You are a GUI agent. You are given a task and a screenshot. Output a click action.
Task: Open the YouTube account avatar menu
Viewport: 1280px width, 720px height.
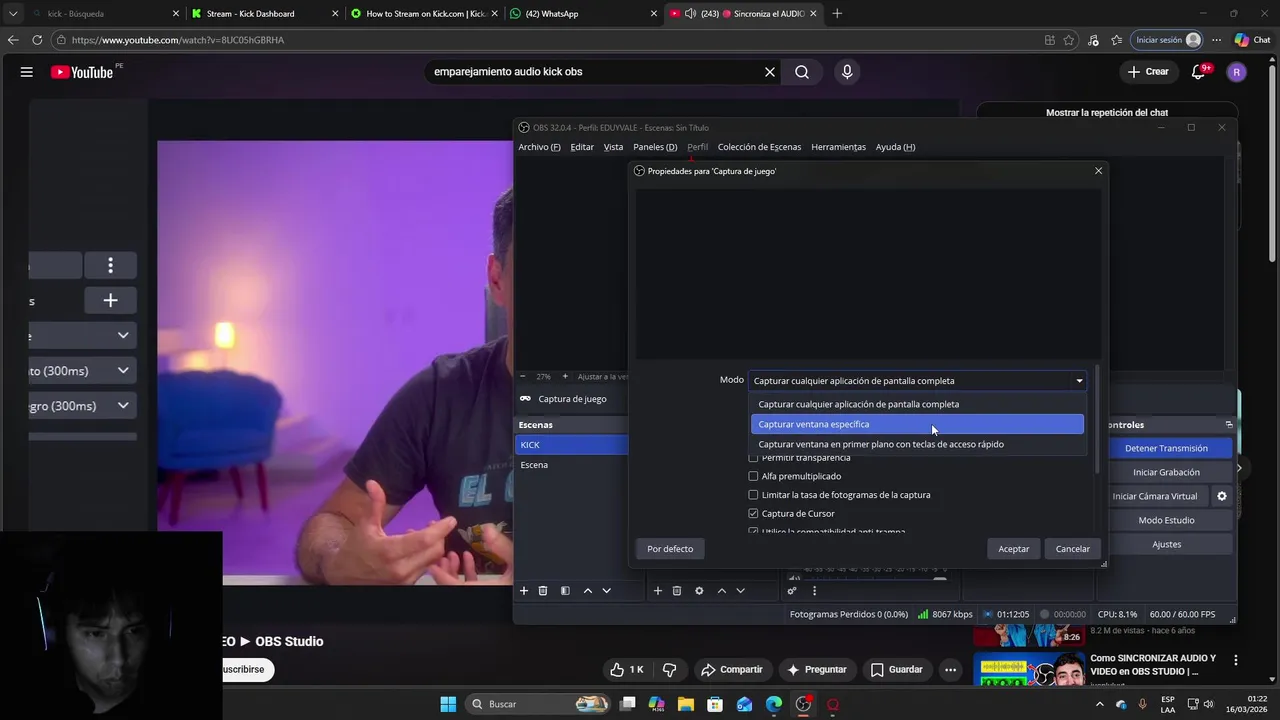(x=1237, y=72)
